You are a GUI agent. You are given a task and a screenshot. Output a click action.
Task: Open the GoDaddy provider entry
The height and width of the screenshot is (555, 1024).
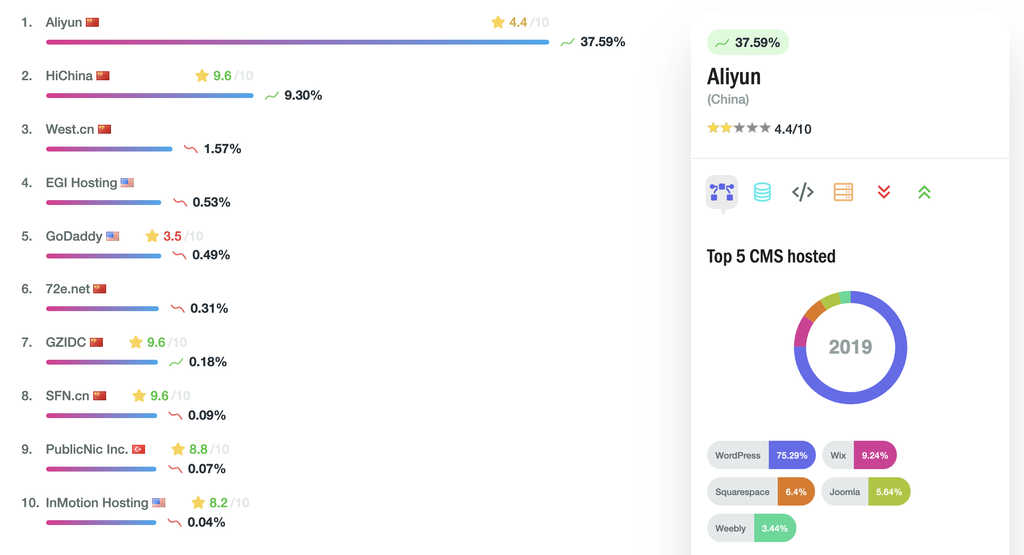pyautogui.click(x=74, y=236)
